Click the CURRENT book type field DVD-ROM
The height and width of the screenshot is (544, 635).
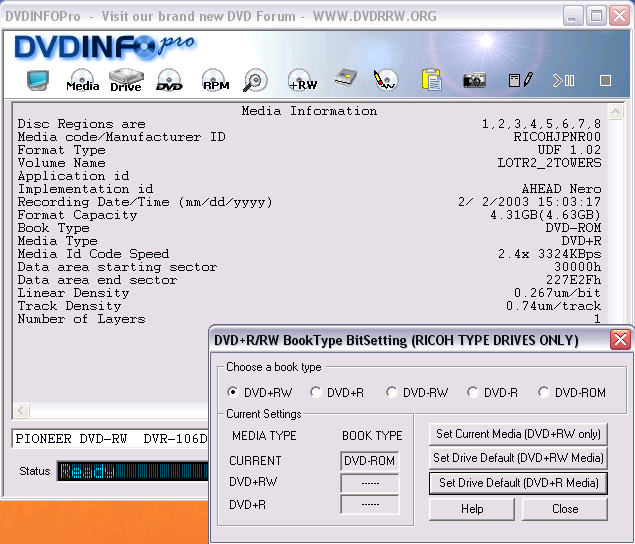pos(369,461)
